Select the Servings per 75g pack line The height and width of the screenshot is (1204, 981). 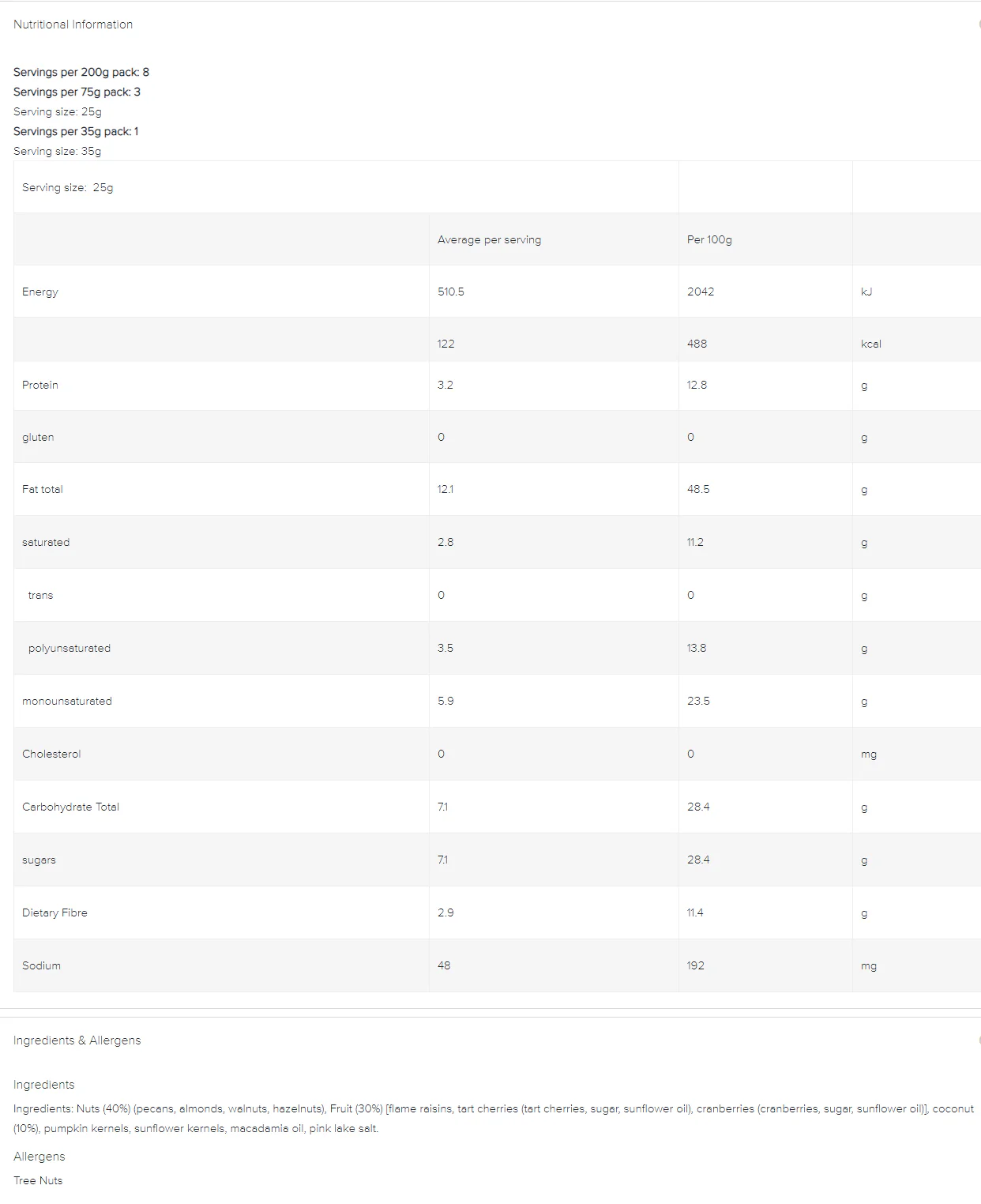pyautogui.click(x=77, y=92)
